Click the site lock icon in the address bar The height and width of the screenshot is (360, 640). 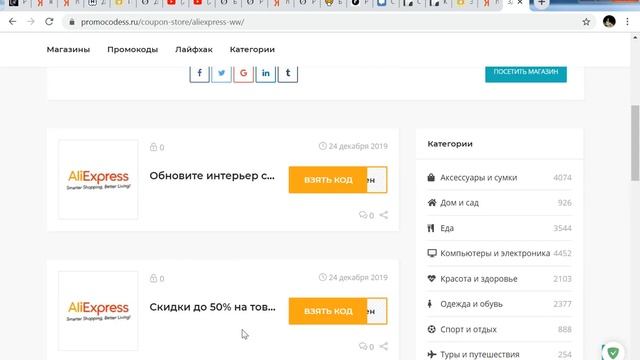tap(72, 22)
